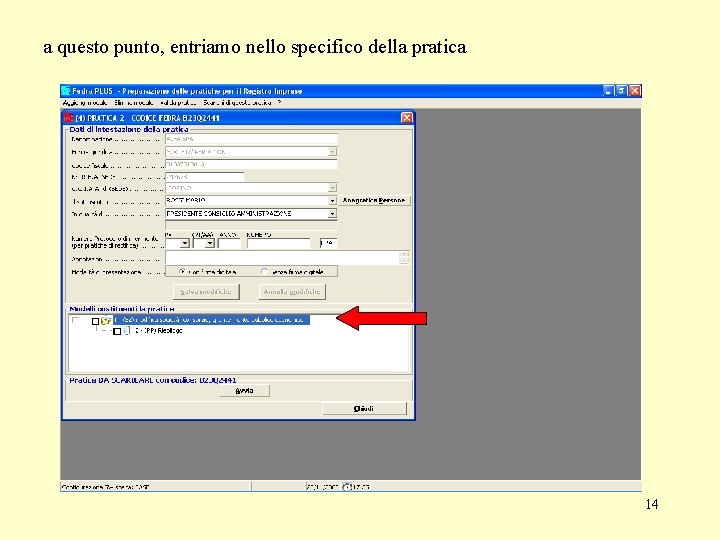Click the open folder icon of first model
Screen dimensions: 720x540
(x=106, y=320)
